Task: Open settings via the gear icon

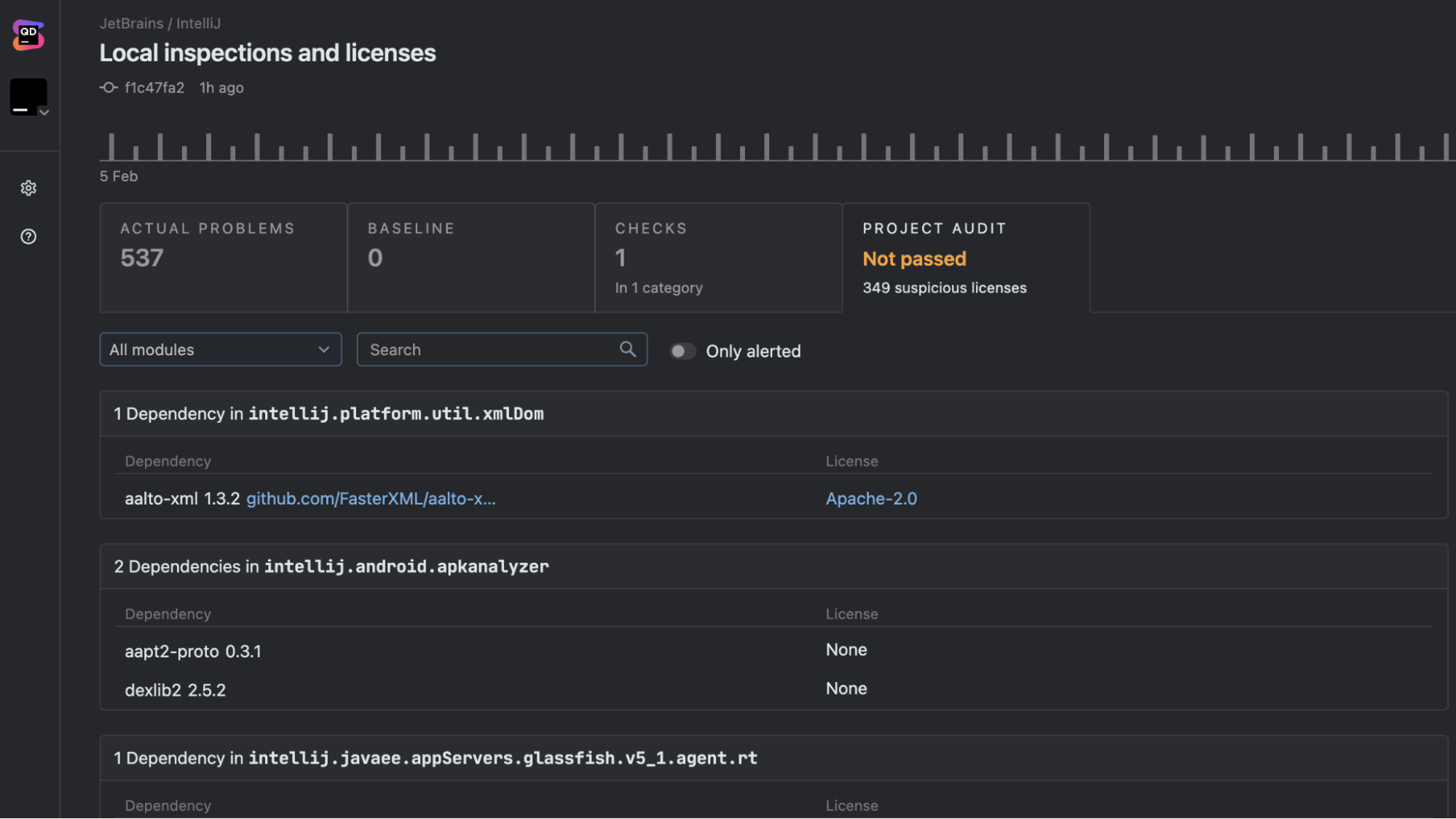Action: pos(28,188)
